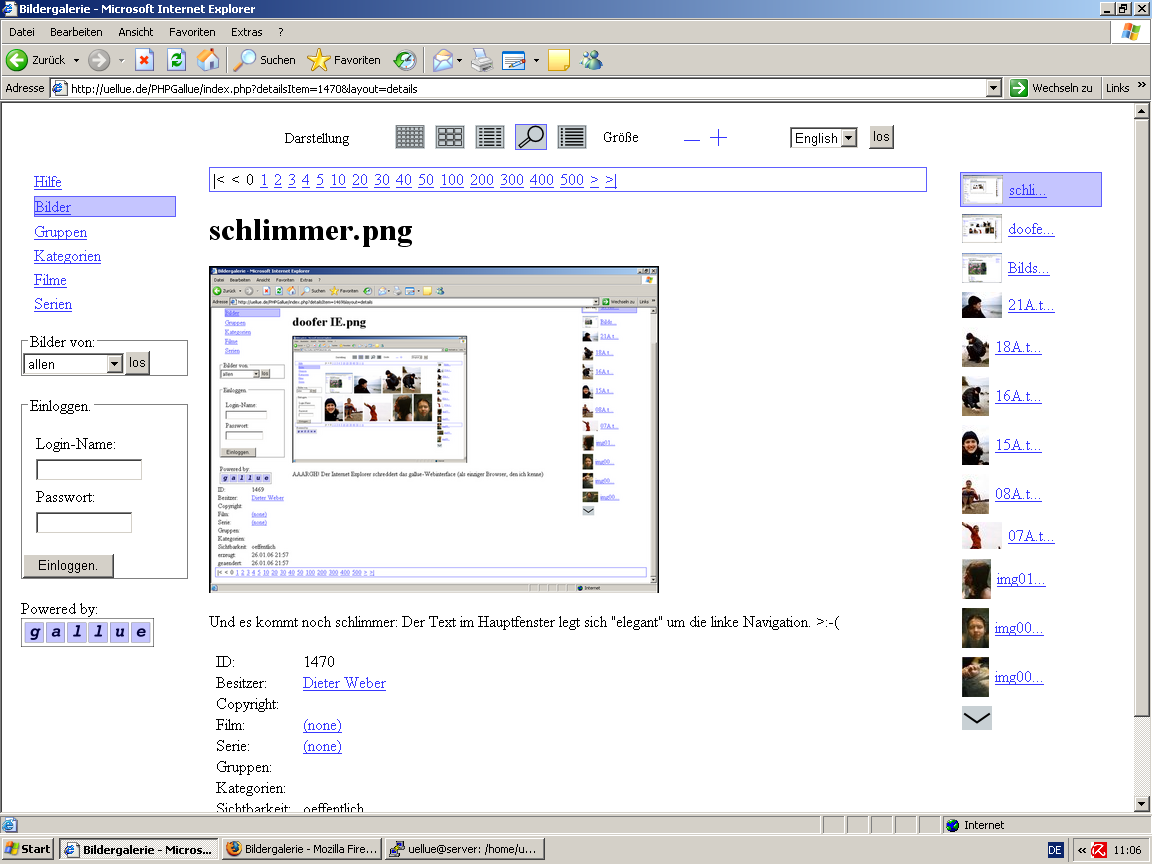Refresh the page using toolbar icon
The height and width of the screenshot is (864, 1152).
[x=176, y=60]
